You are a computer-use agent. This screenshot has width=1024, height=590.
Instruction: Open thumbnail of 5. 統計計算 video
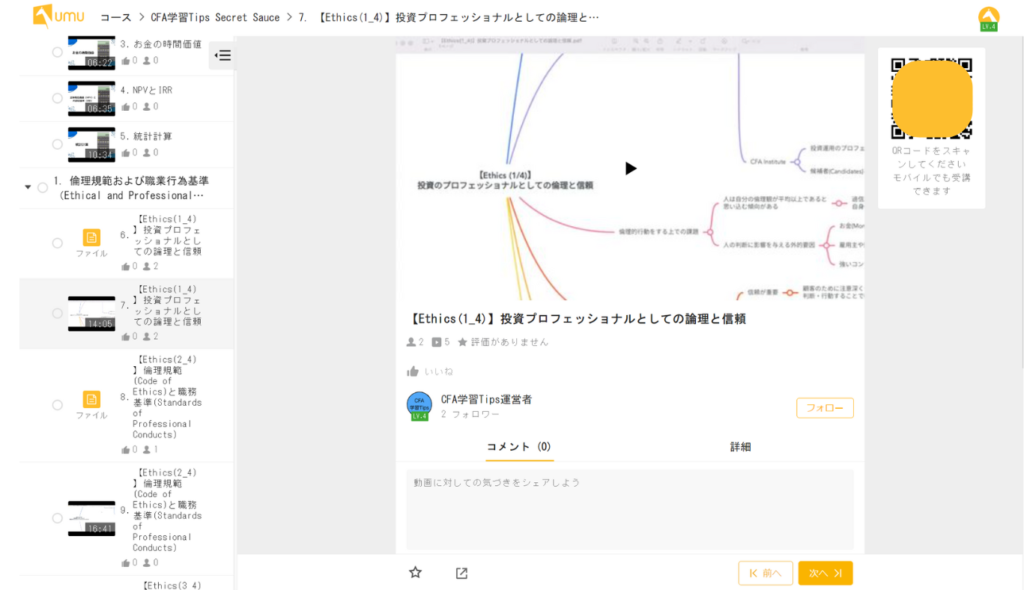point(91,144)
